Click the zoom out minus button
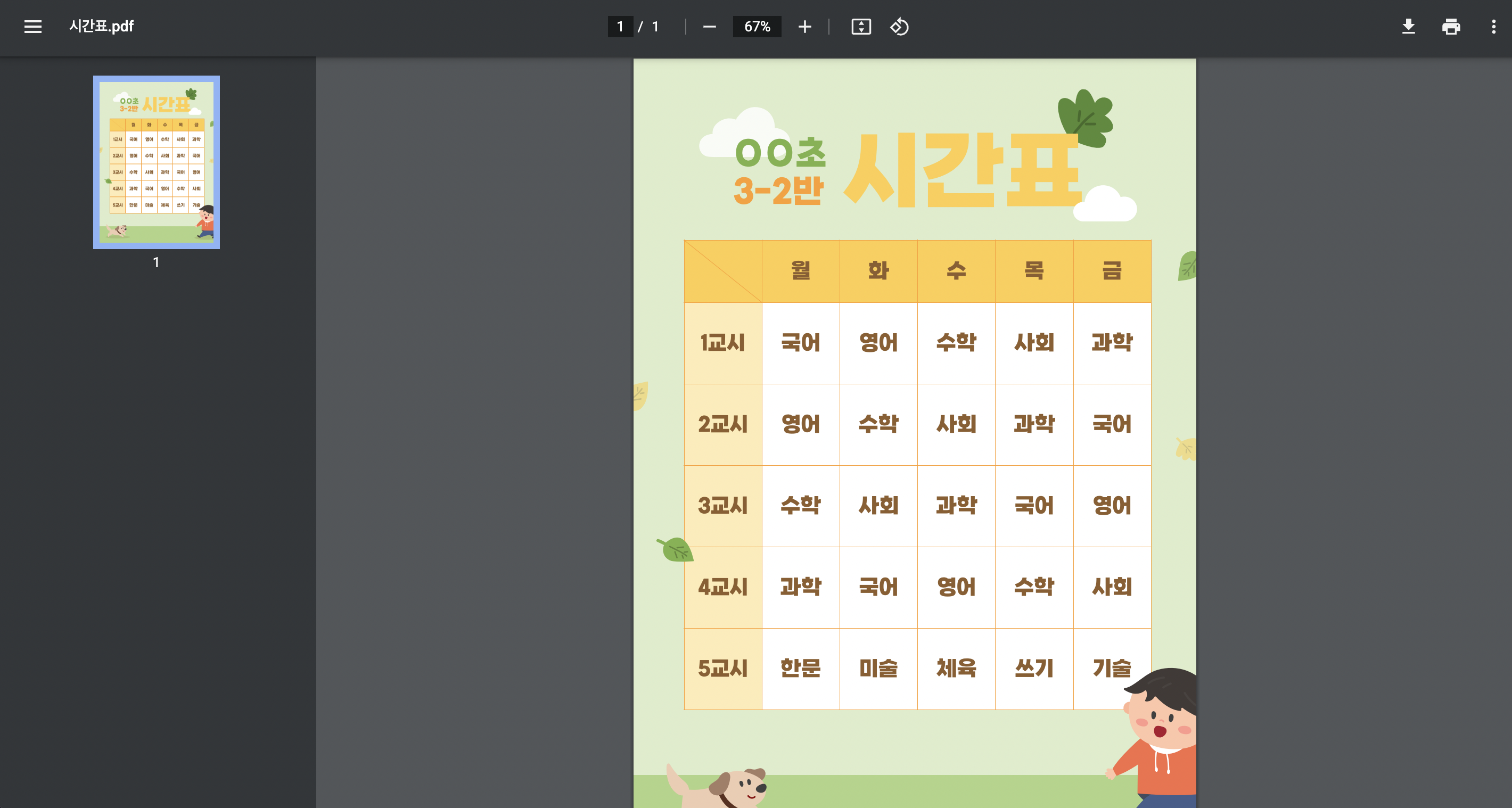1512x808 pixels. pos(709,27)
